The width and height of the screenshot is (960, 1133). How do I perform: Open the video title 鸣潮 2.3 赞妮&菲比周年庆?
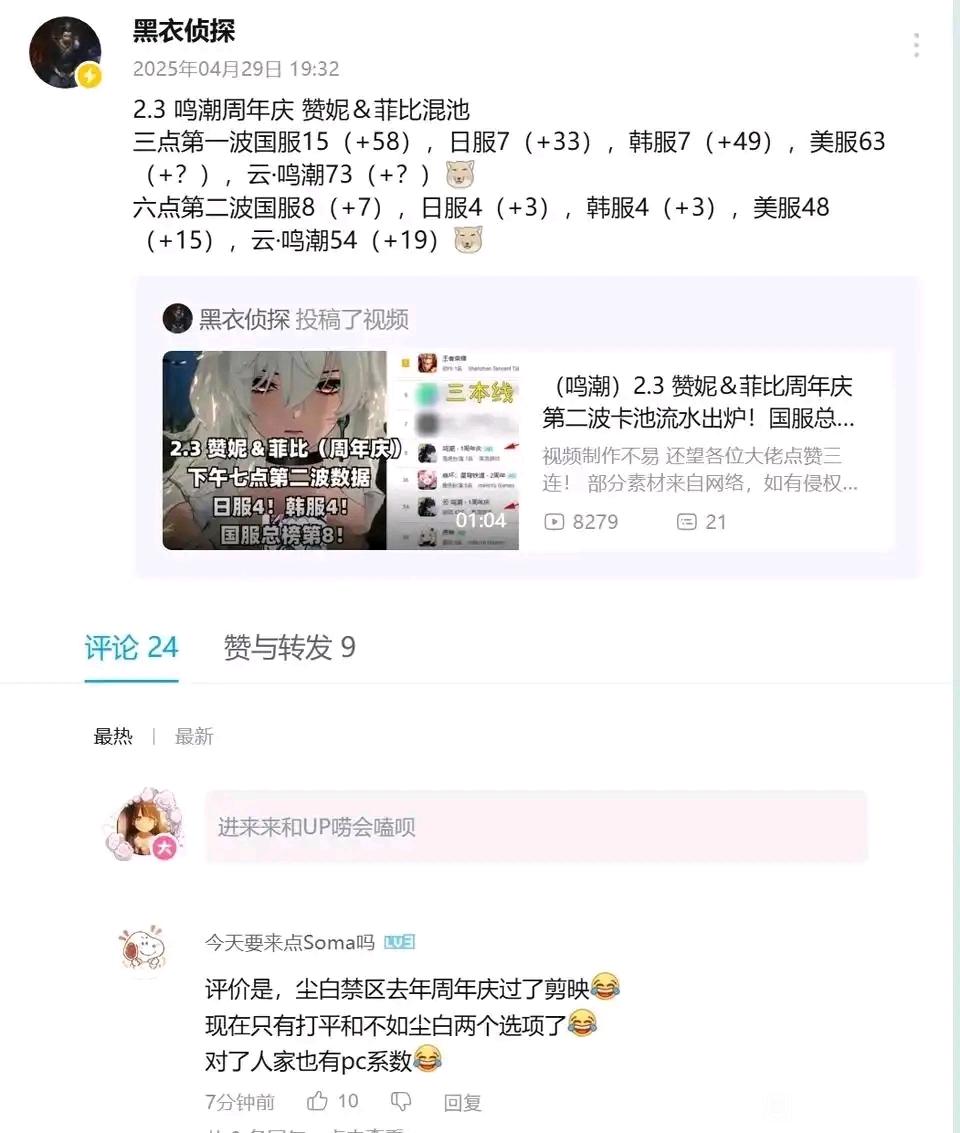pyautogui.click(x=699, y=402)
